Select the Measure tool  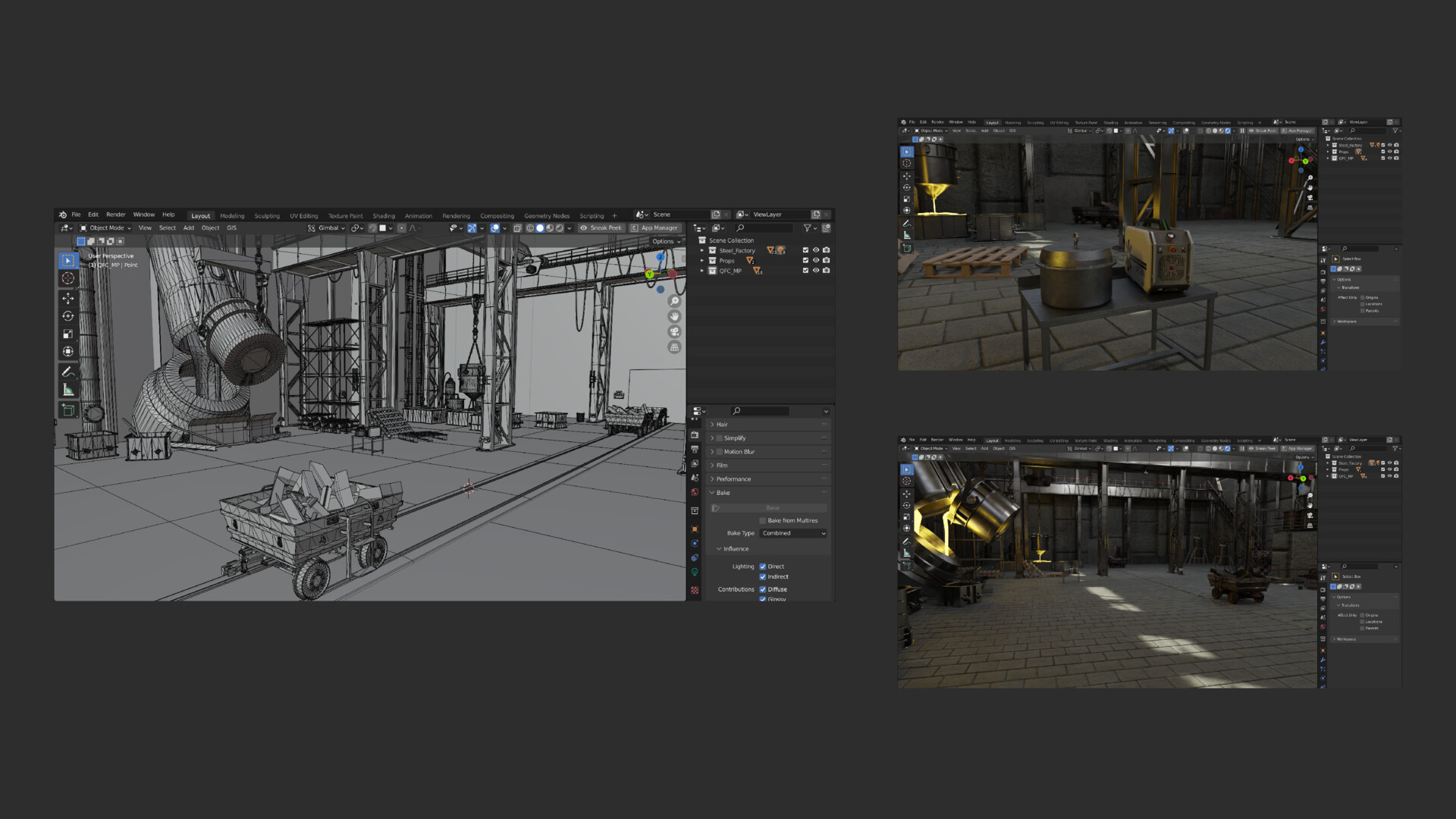[x=68, y=390]
